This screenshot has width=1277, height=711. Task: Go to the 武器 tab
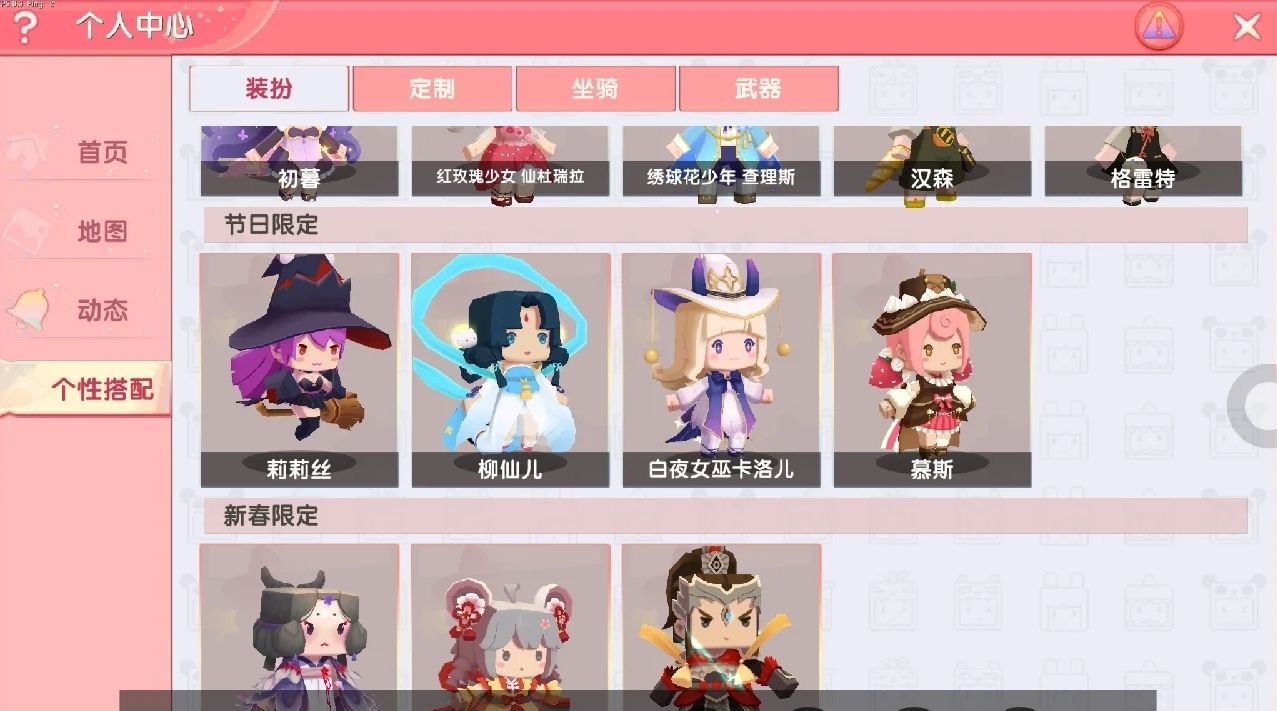(758, 88)
